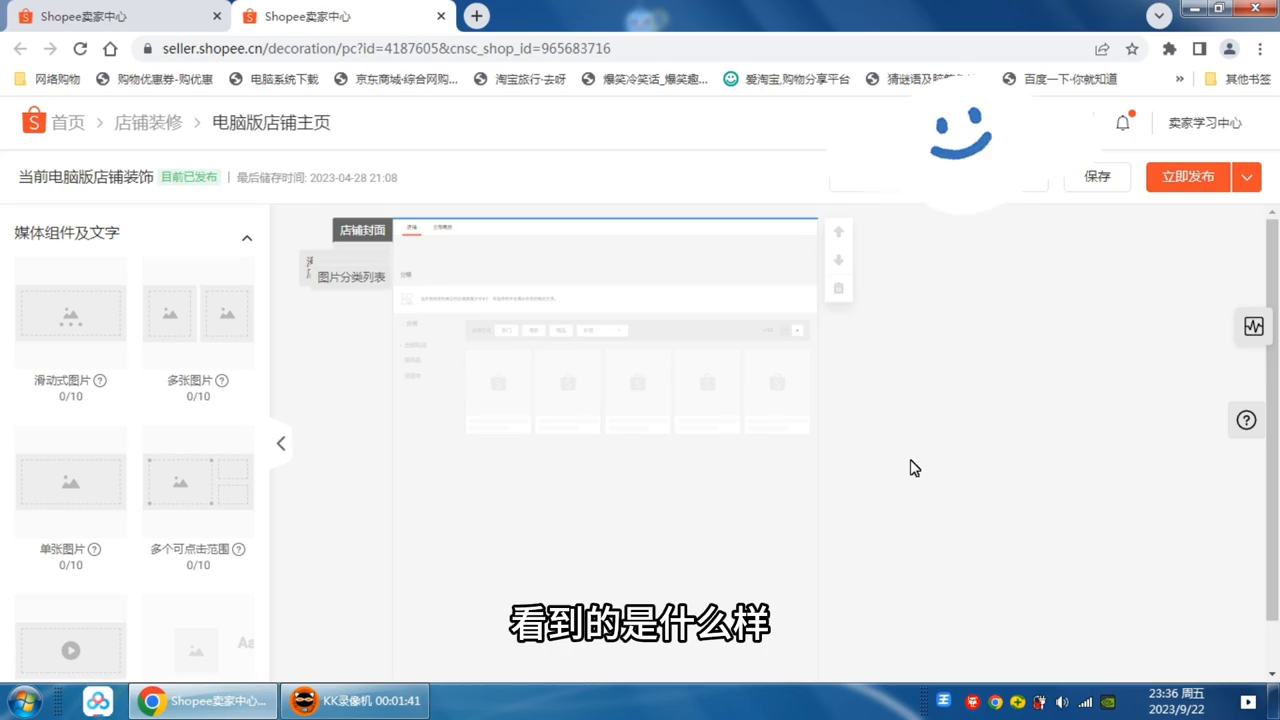Collapse the 媒体组件及文字 section
This screenshot has height=720, width=1280.
[247, 237]
